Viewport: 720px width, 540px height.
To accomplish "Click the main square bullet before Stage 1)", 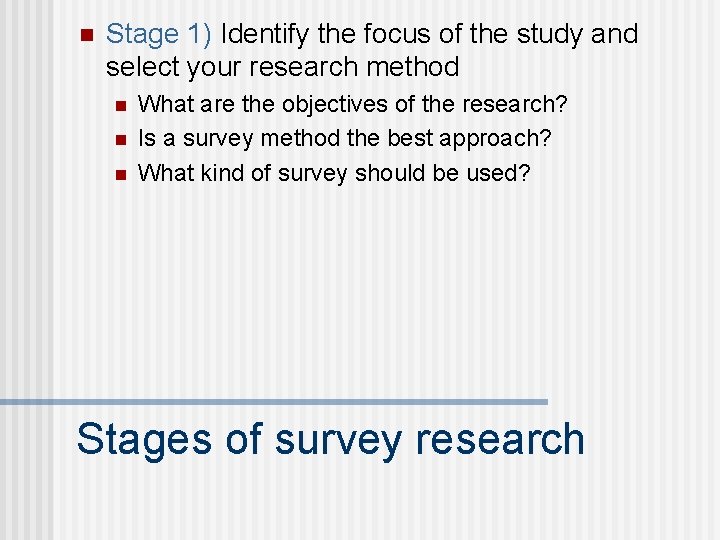I will [84, 36].
